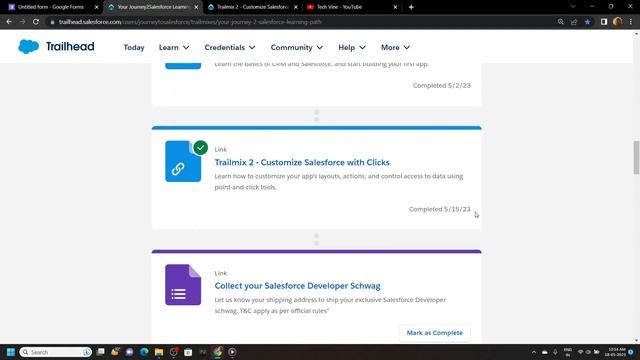Open the chat app icon in taskbar
The image size is (640, 360).
point(129,352)
